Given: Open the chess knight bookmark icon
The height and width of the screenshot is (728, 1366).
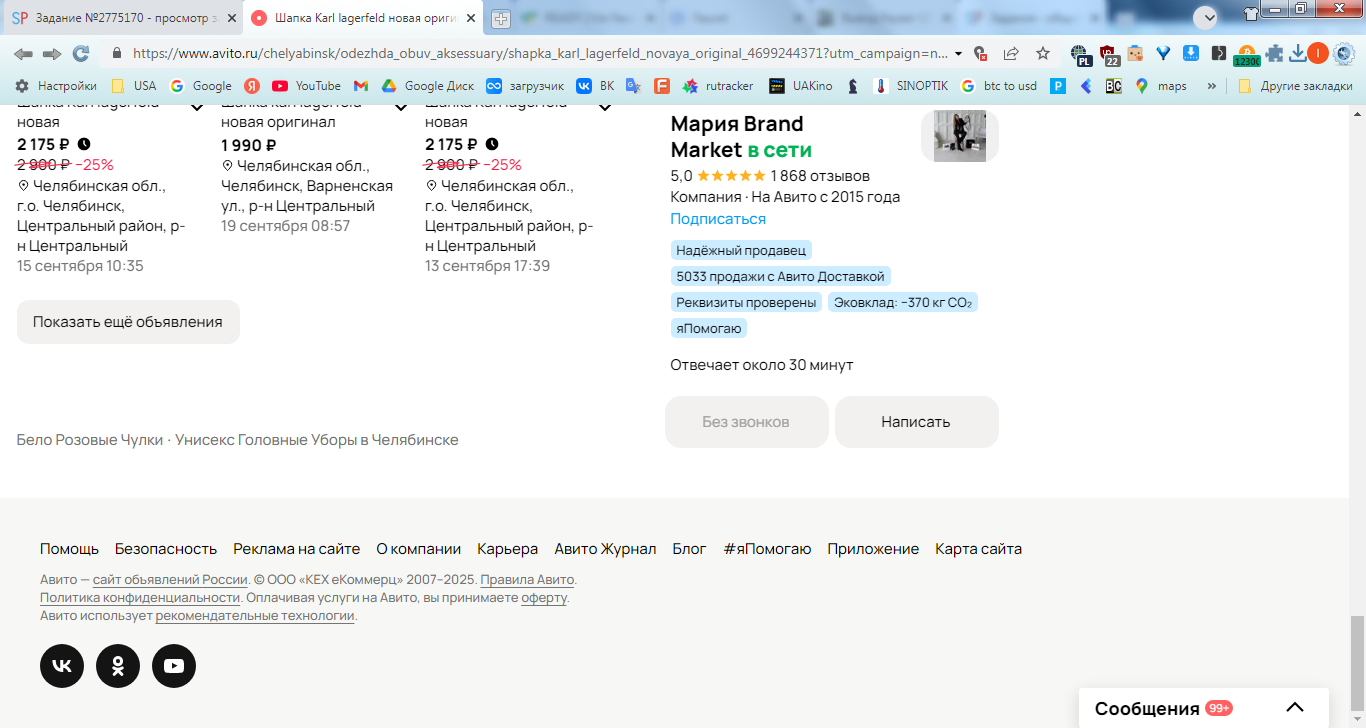Looking at the screenshot, I should point(853,86).
